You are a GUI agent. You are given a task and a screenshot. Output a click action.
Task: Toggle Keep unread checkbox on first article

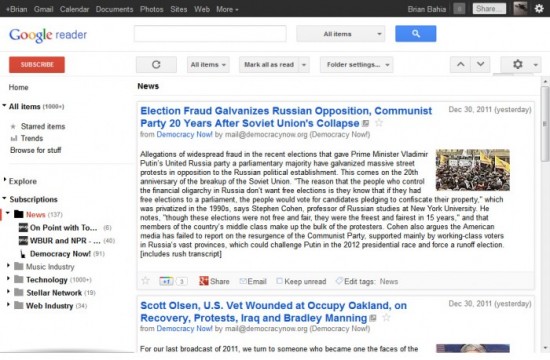(279, 281)
